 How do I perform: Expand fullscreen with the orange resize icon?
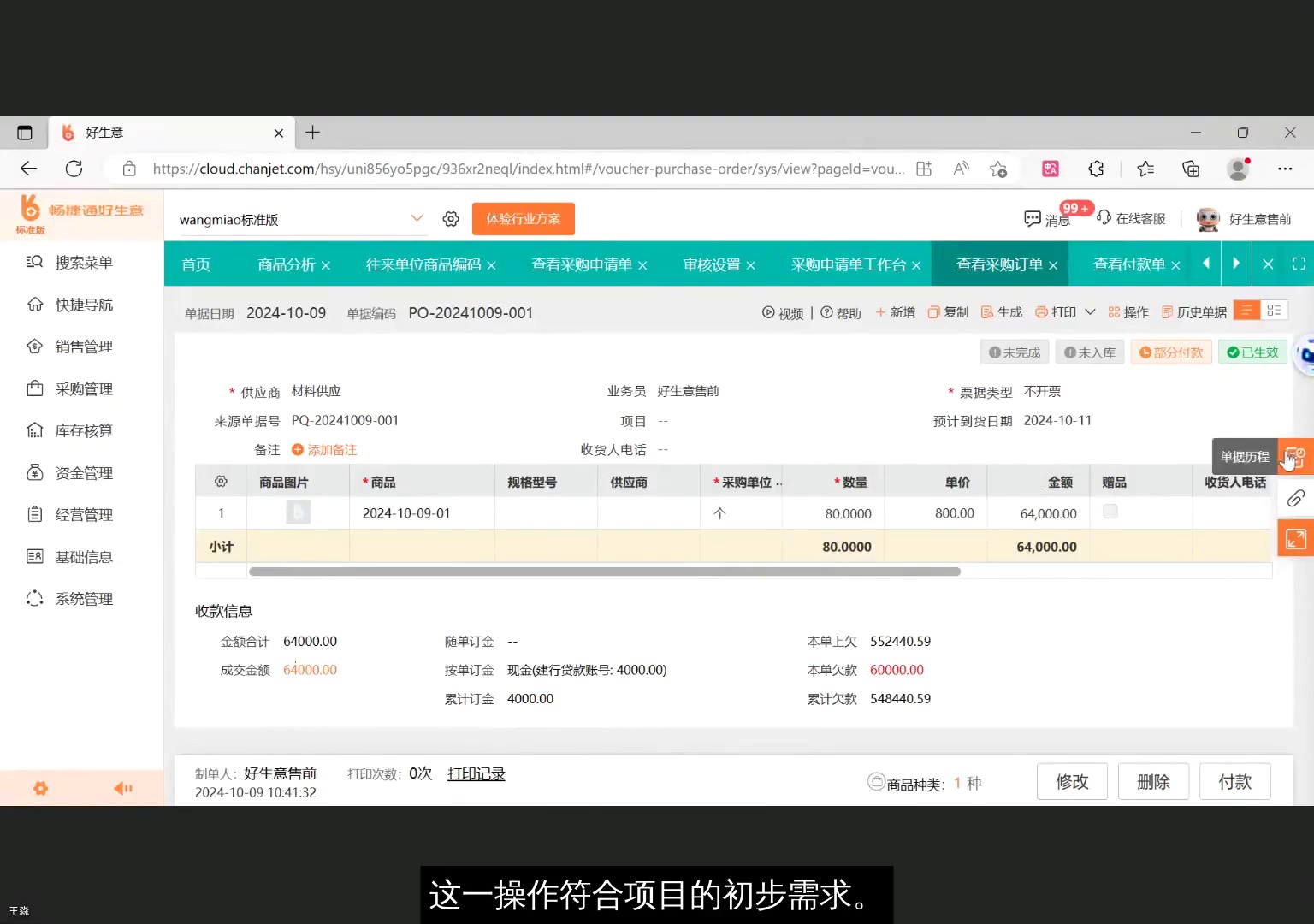point(1295,538)
